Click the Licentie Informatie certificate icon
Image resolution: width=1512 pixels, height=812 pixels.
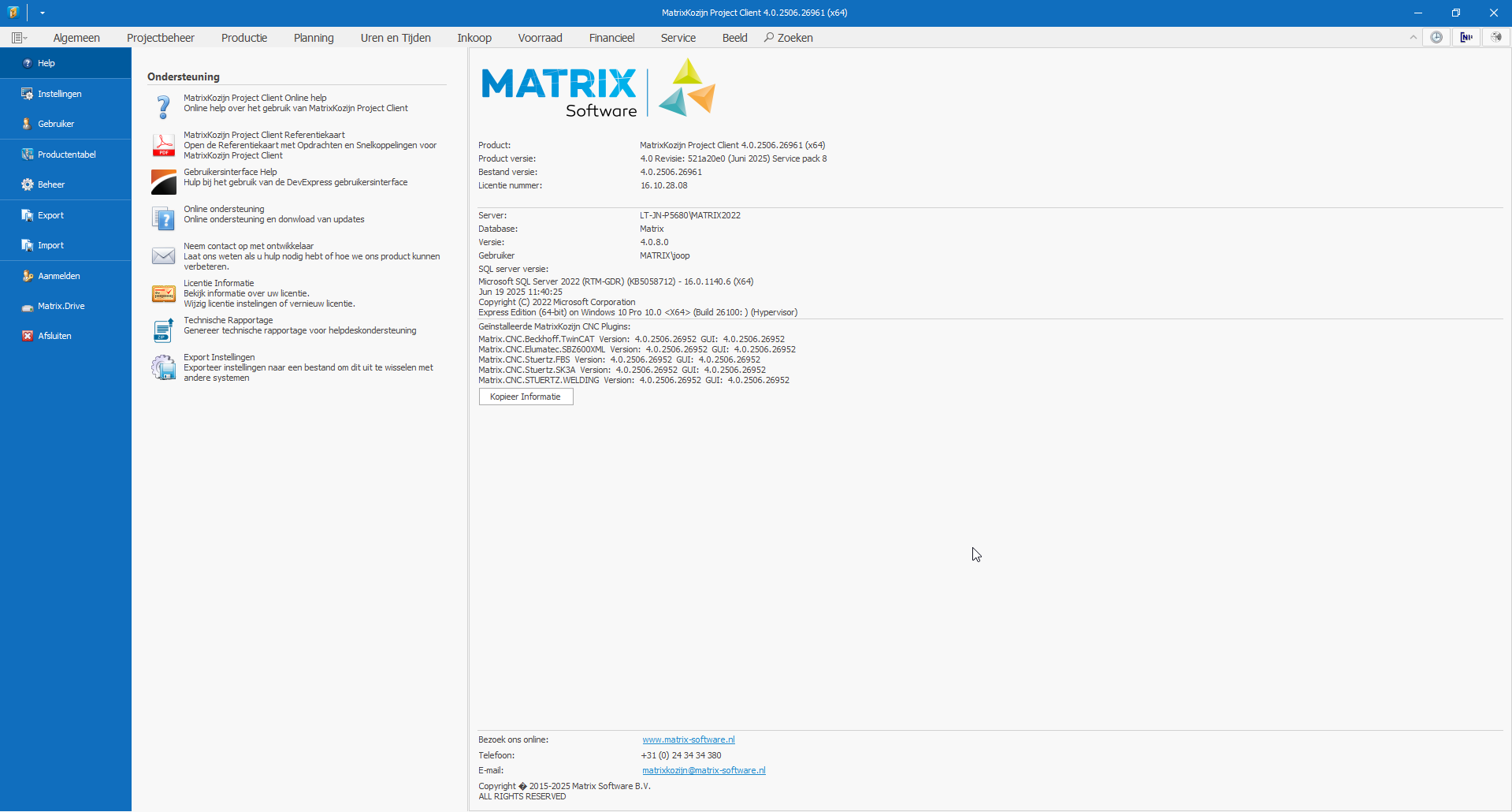coord(163,294)
